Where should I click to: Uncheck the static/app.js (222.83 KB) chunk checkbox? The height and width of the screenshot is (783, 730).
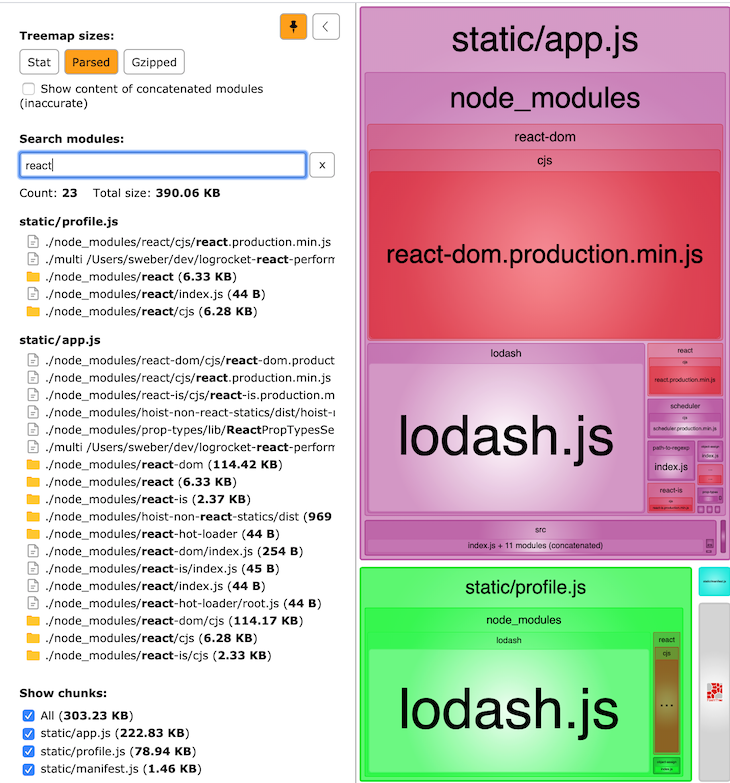click(28, 734)
